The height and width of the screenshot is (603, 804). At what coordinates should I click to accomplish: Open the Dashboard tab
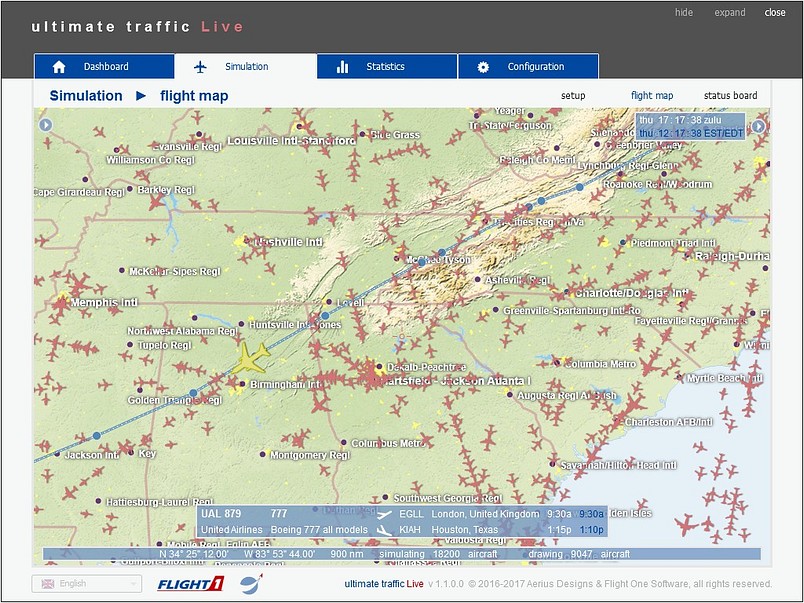pos(104,66)
